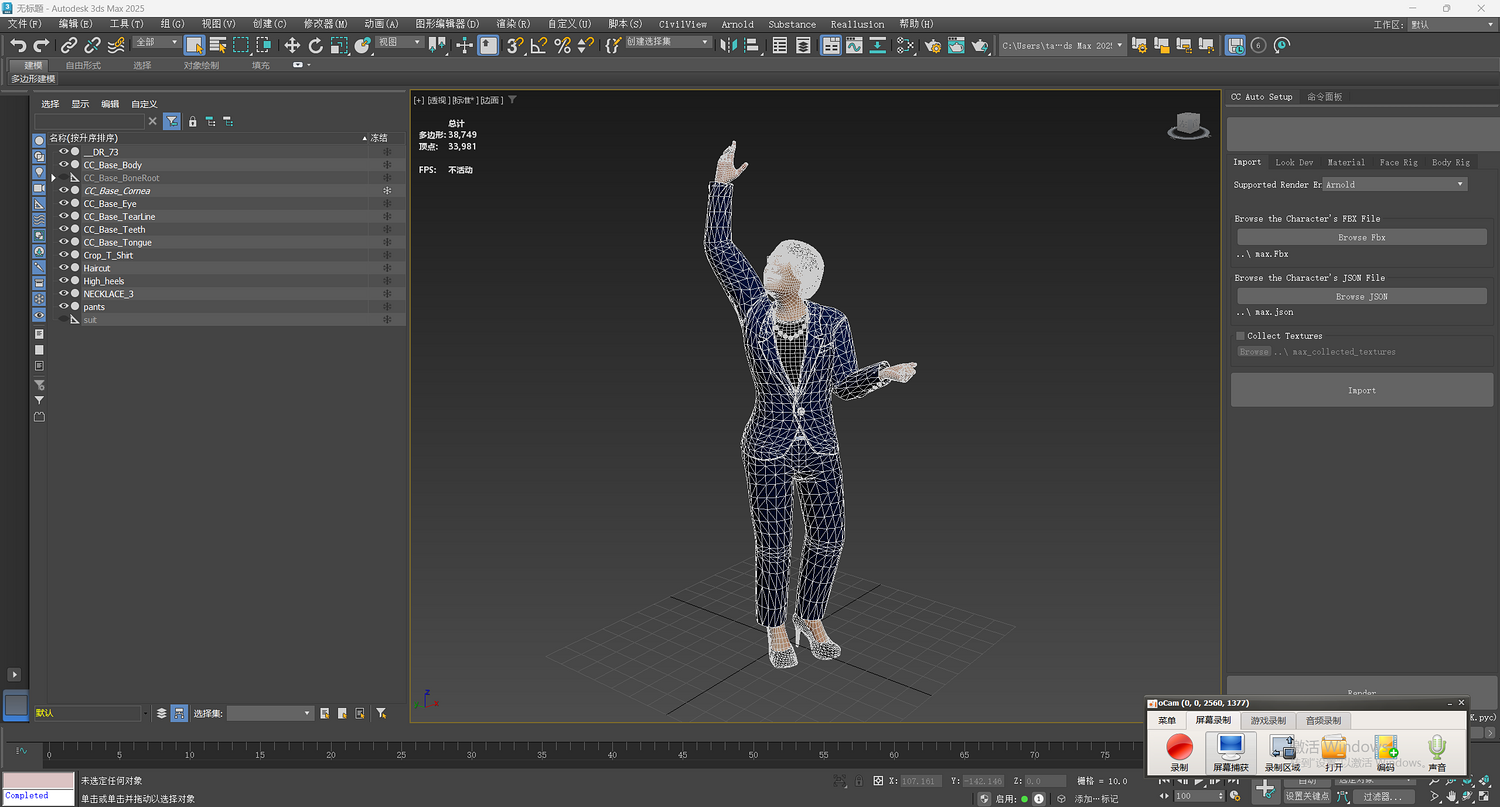Click the Undo arrow icon
Image resolution: width=1500 pixels, height=807 pixels.
18,45
